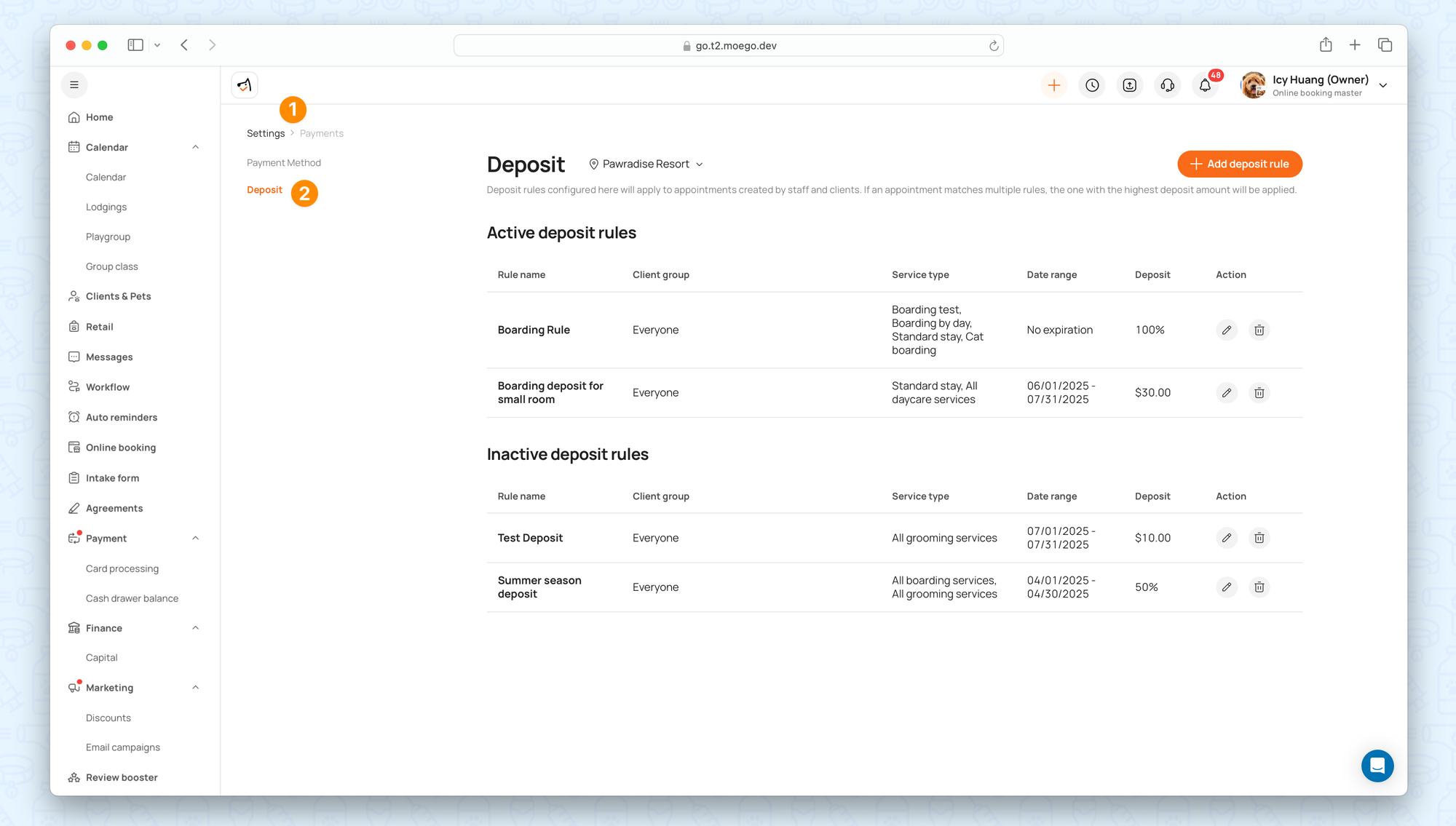The height and width of the screenshot is (826, 1456).
Task: Collapse the Payment sidebar section
Action: point(195,539)
